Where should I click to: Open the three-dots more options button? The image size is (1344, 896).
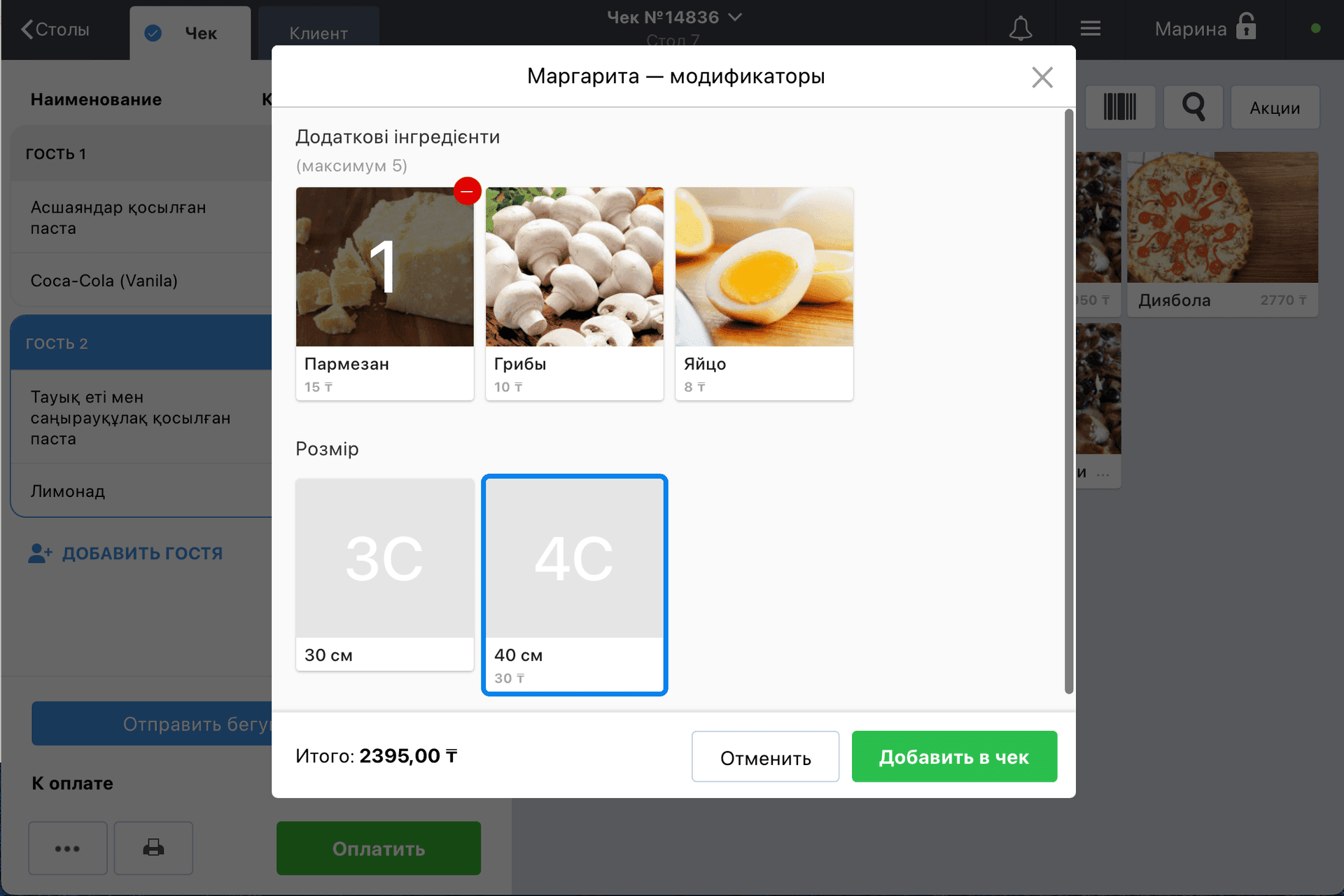67,848
